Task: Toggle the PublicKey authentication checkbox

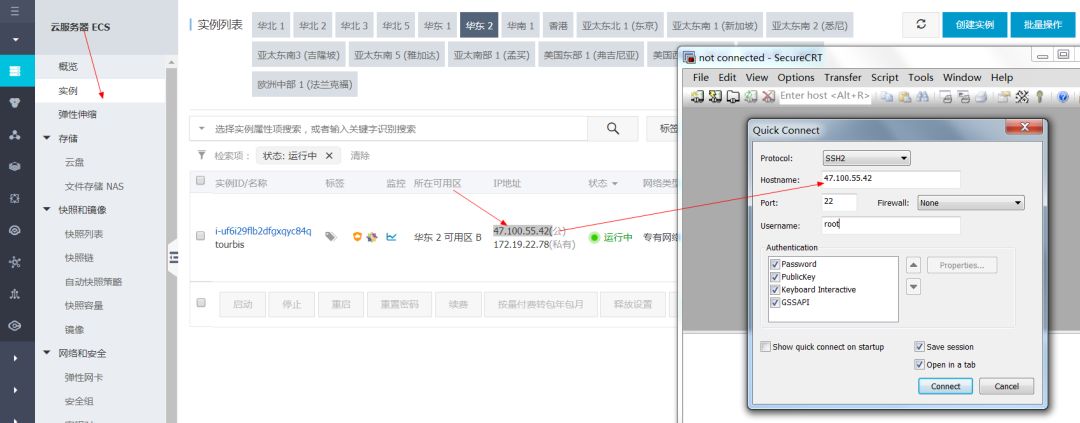Action: coord(776,277)
